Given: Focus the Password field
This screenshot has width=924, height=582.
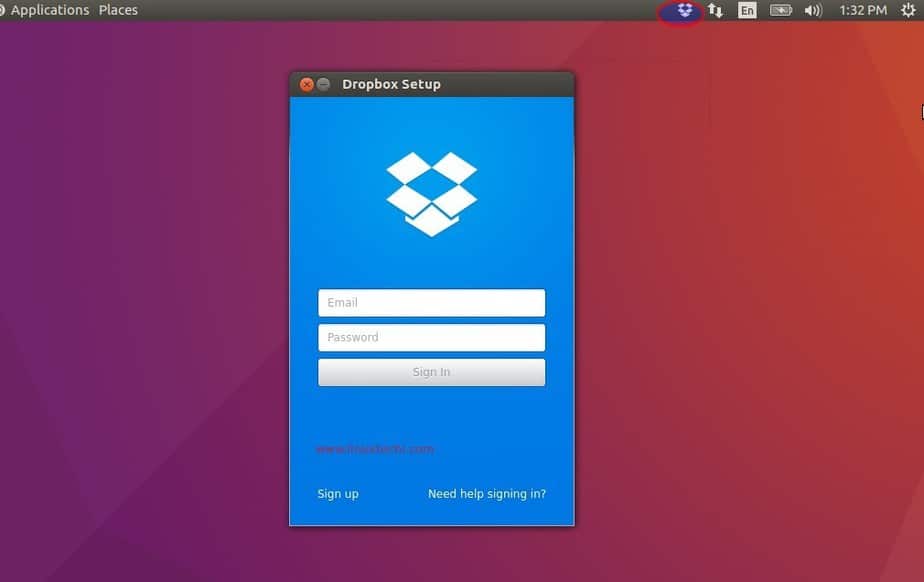Looking at the screenshot, I should coord(431,338).
